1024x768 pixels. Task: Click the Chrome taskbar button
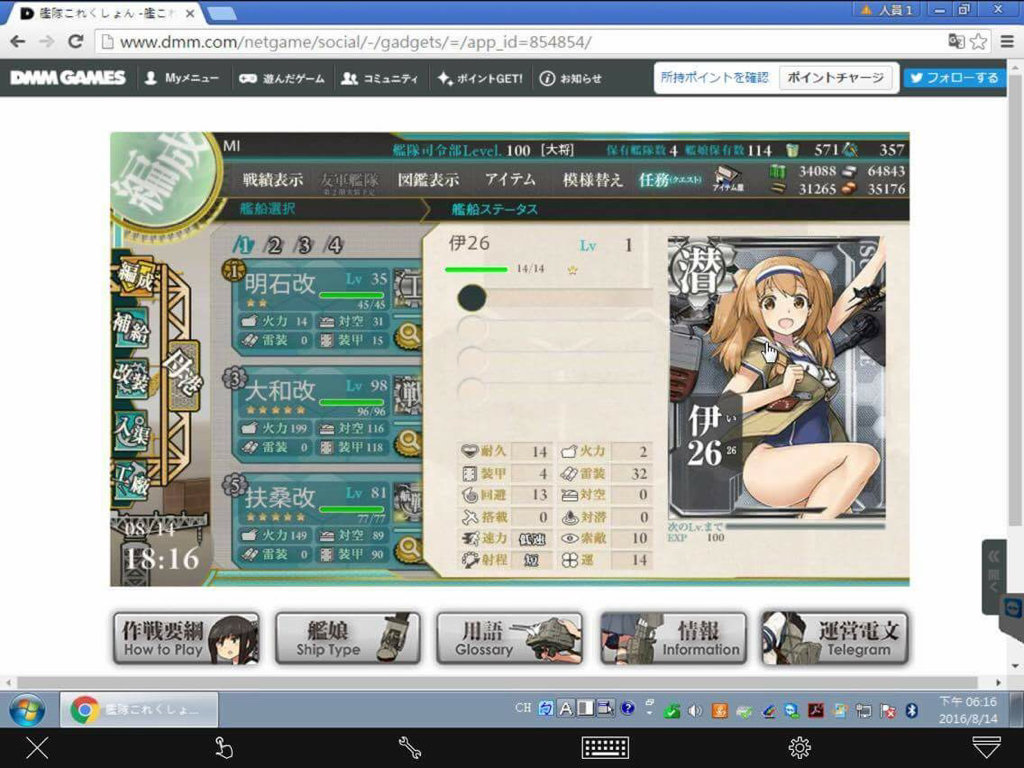[139, 710]
